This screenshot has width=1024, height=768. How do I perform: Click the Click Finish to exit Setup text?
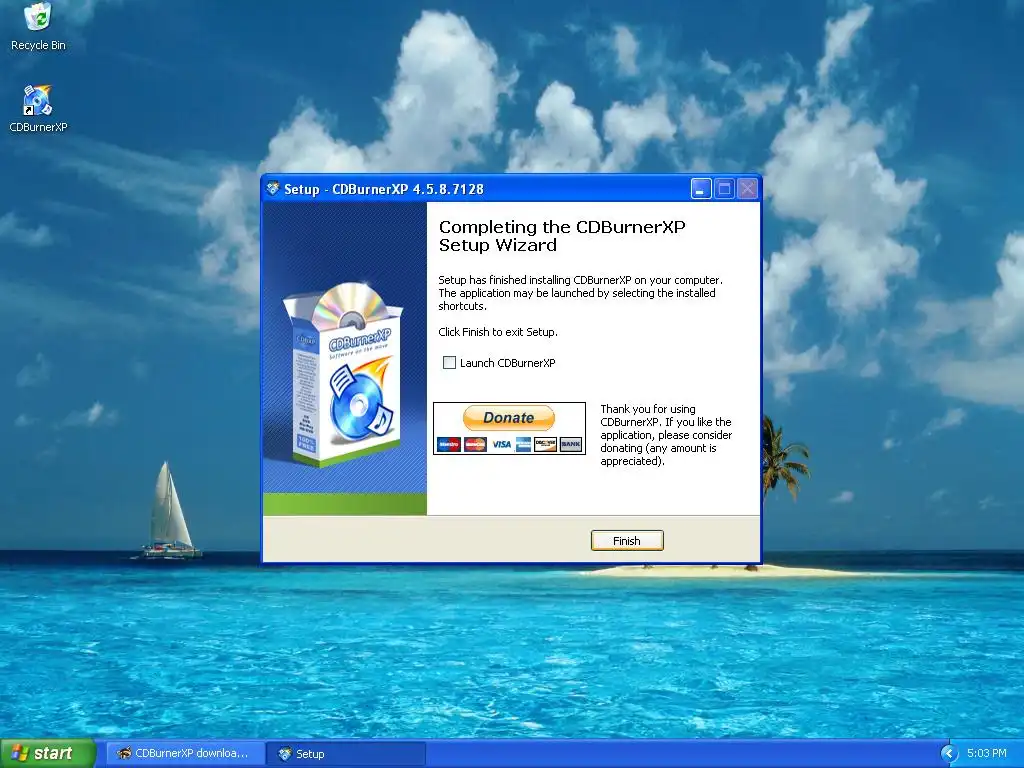(498, 332)
